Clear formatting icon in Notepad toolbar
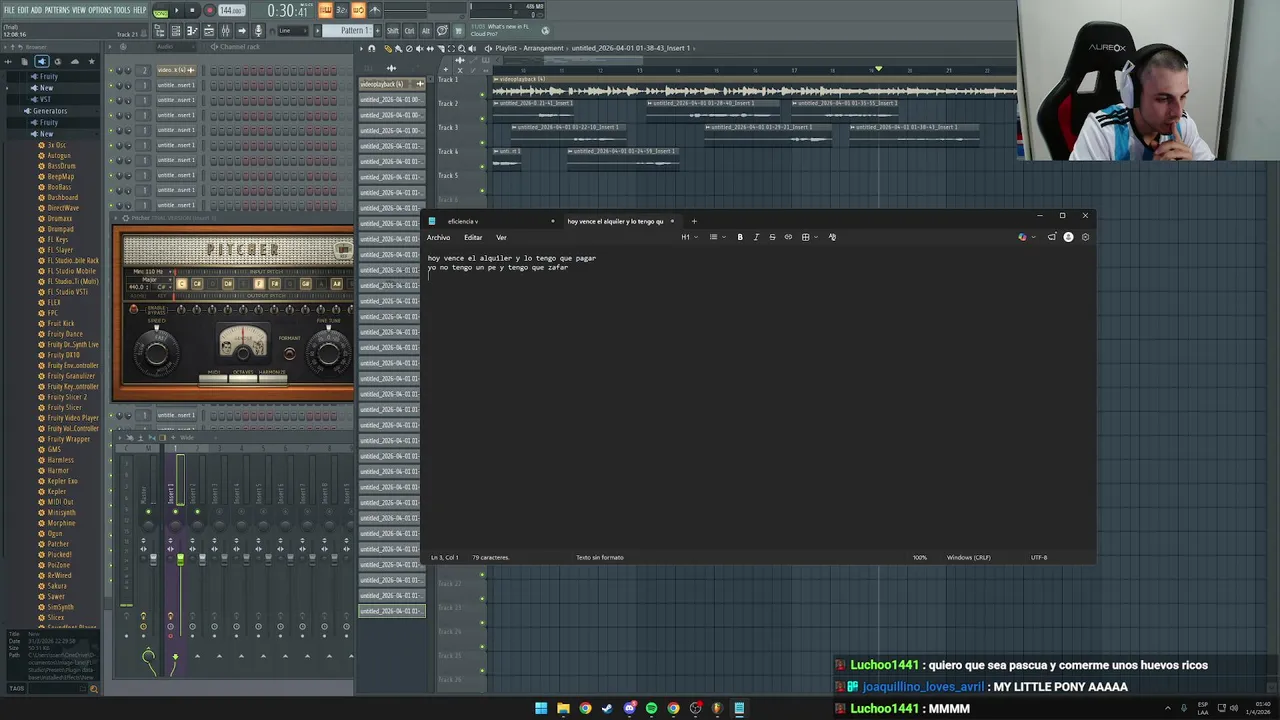The image size is (1280, 720). [x=832, y=237]
